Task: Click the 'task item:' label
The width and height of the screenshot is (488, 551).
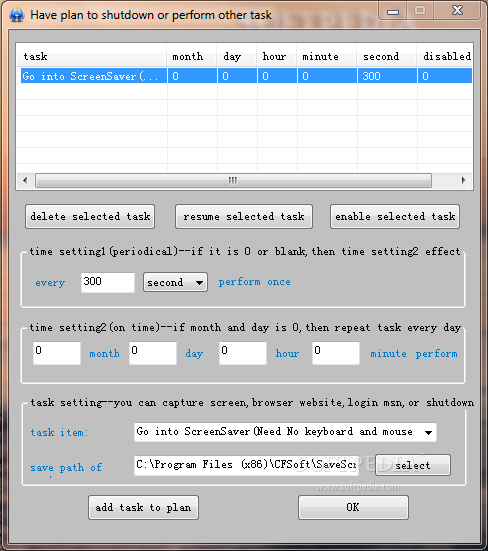Action: click(x=59, y=432)
